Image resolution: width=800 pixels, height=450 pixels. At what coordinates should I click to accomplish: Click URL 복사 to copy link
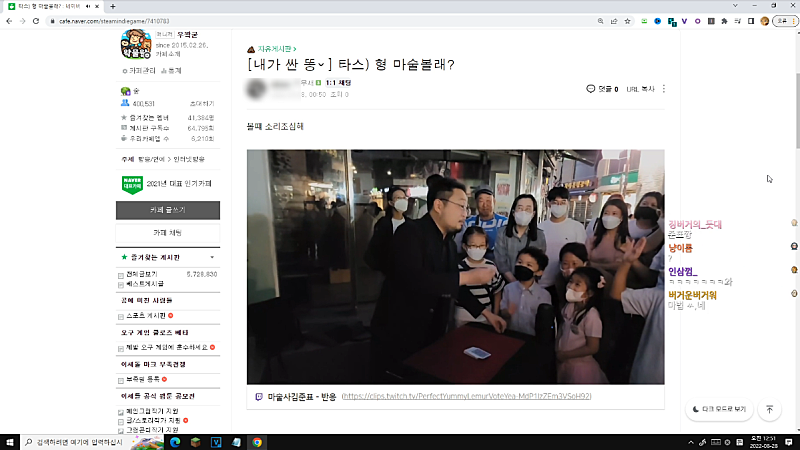(640, 89)
